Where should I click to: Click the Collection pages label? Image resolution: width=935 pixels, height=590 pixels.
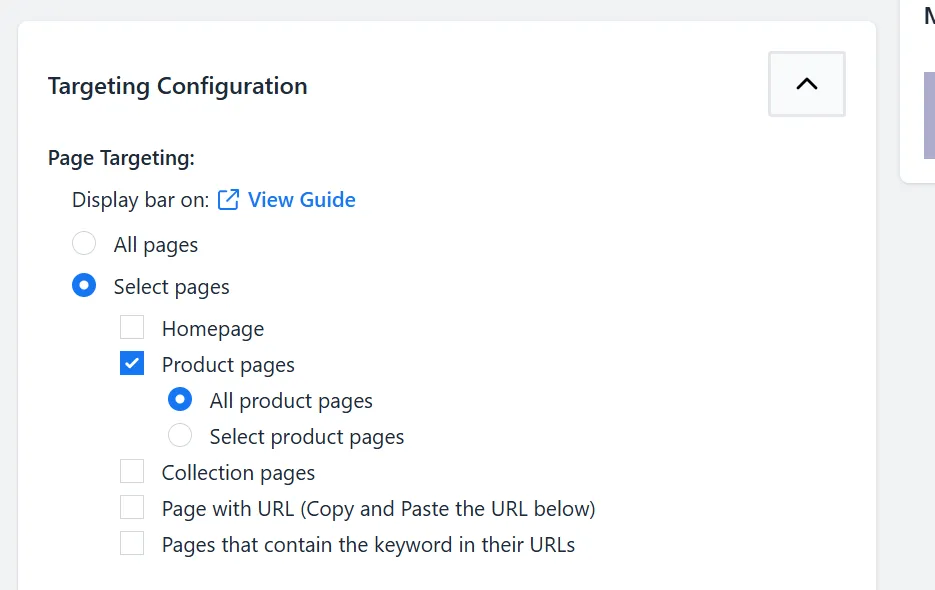tap(239, 473)
